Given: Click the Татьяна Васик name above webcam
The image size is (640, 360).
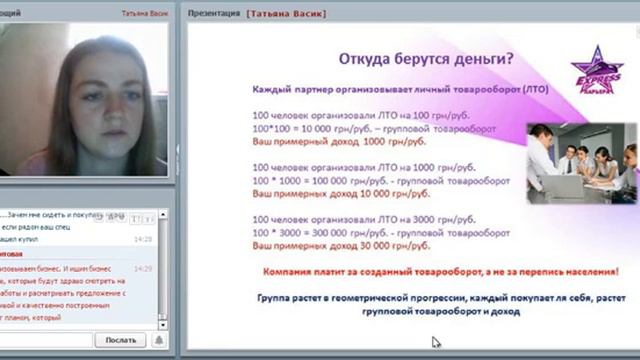Looking at the screenshot, I should (144, 13).
